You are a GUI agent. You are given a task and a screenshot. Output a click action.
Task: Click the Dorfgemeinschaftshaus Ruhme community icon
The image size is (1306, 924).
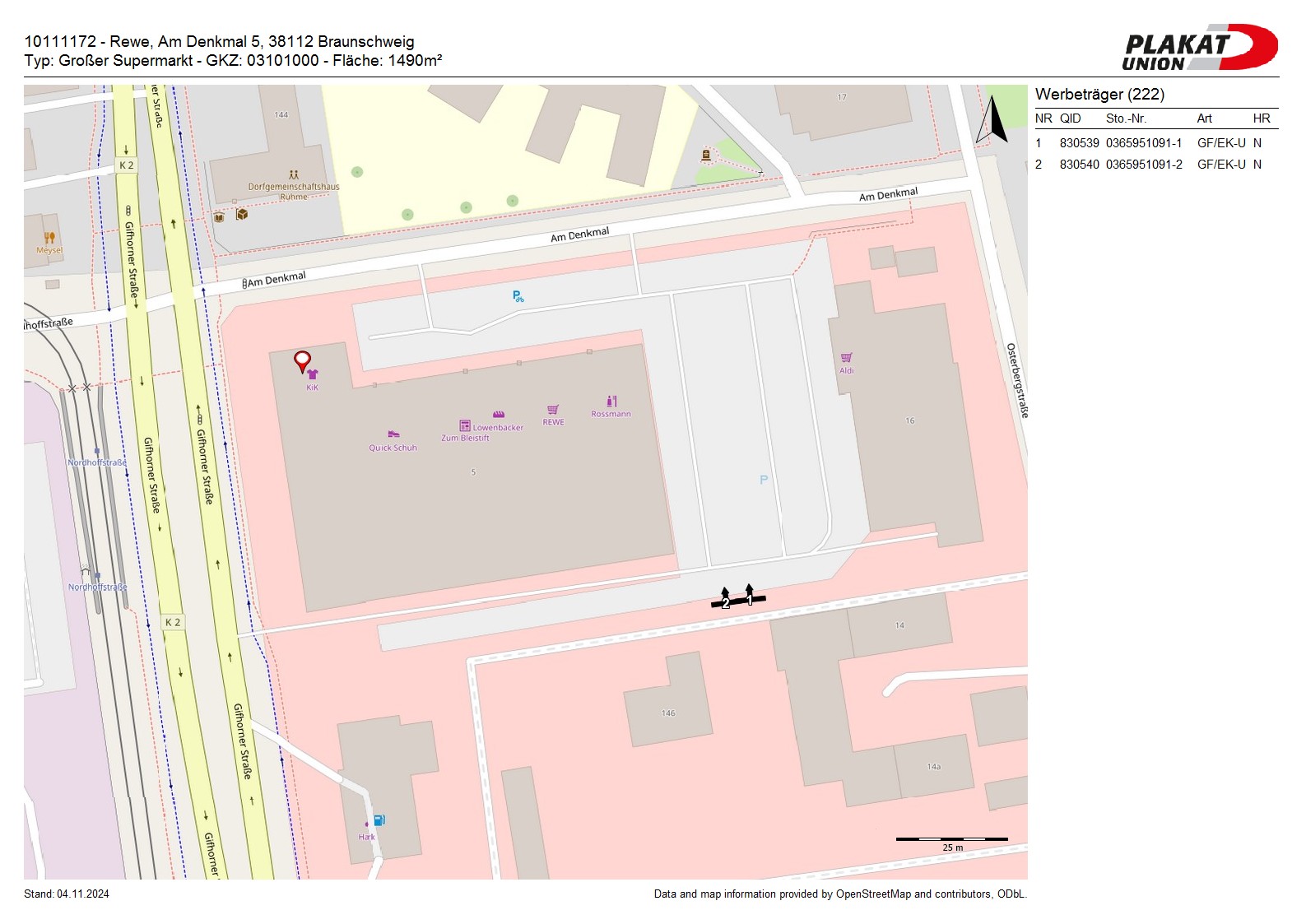click(x=294, y=175)
